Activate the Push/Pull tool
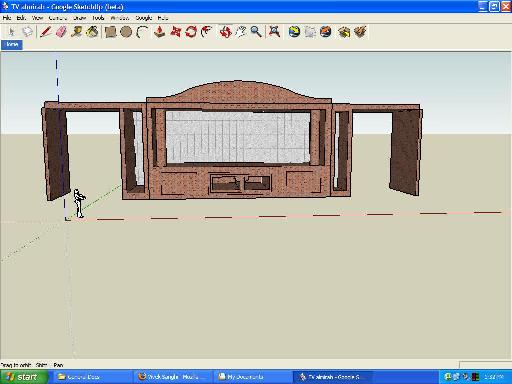 pyautogui.click(x=160, y=32)
